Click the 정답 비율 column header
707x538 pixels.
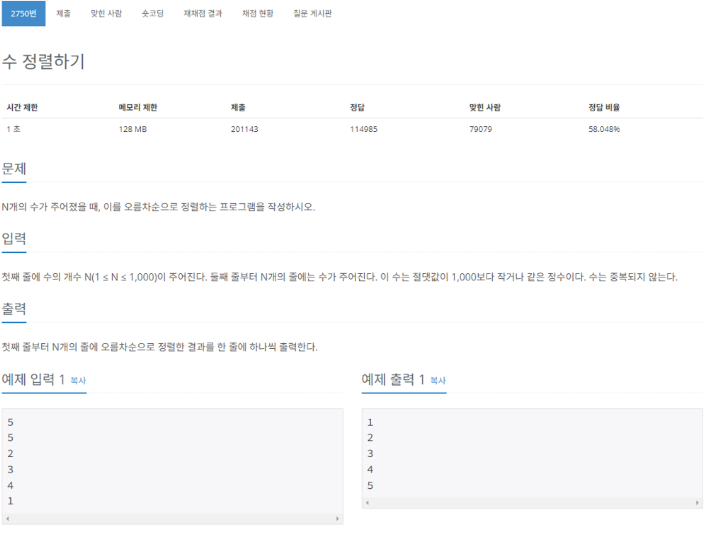coord(604,107)
